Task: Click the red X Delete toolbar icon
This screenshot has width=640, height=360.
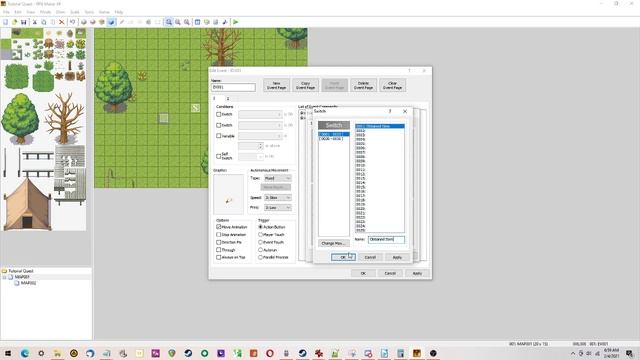Action: point(62,22)
